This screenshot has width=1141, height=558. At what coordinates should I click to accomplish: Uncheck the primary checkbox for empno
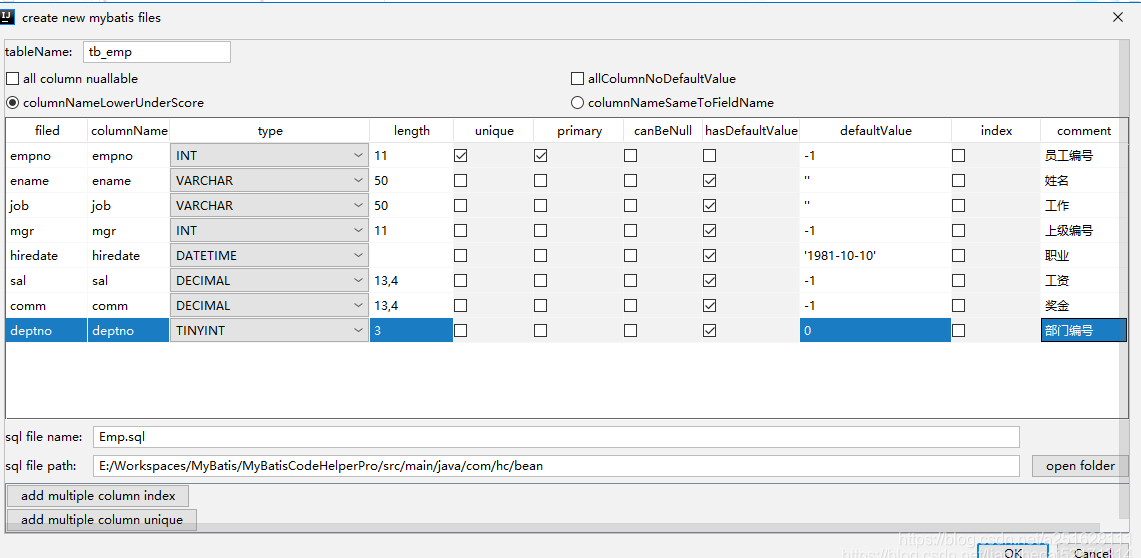click(x=540, y=156)
